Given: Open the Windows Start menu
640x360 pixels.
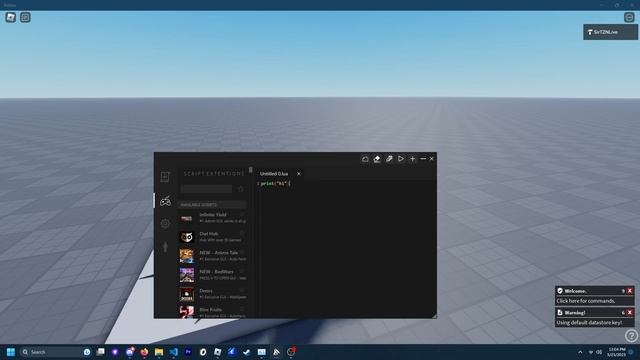Looking at the screenshot, I should click(11, 352).
